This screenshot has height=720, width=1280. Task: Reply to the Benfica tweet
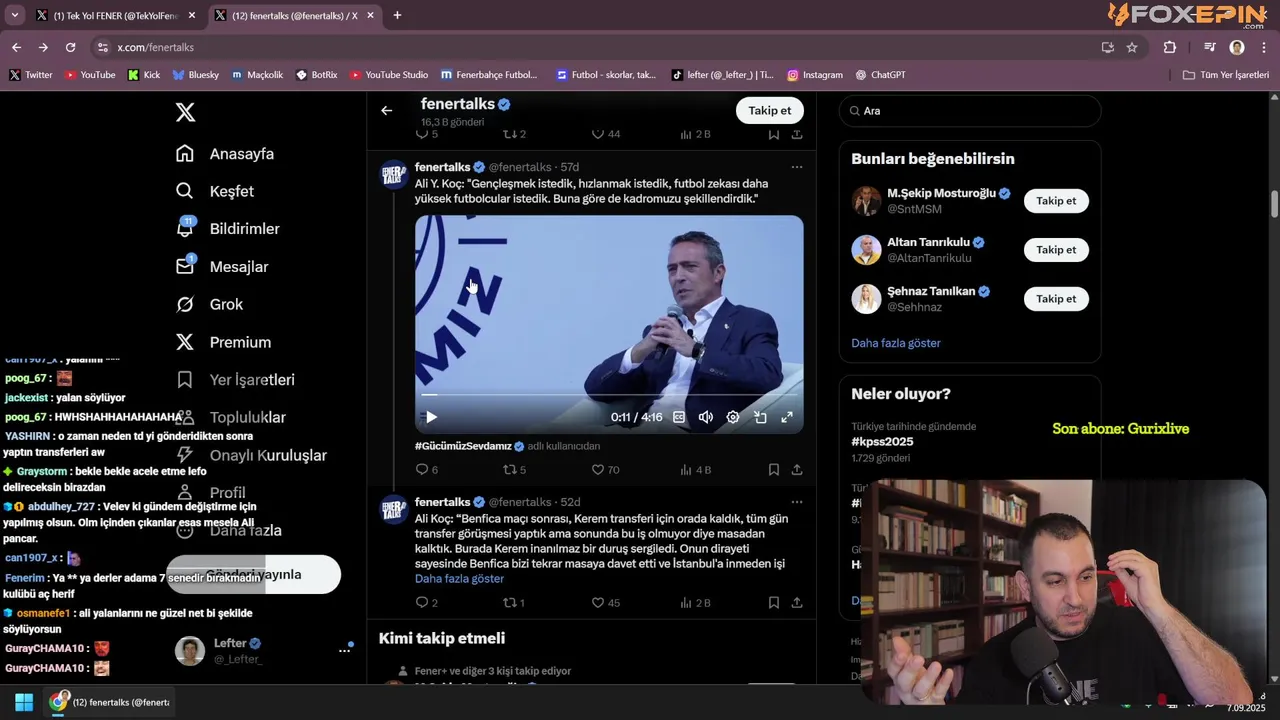[427, 603]
